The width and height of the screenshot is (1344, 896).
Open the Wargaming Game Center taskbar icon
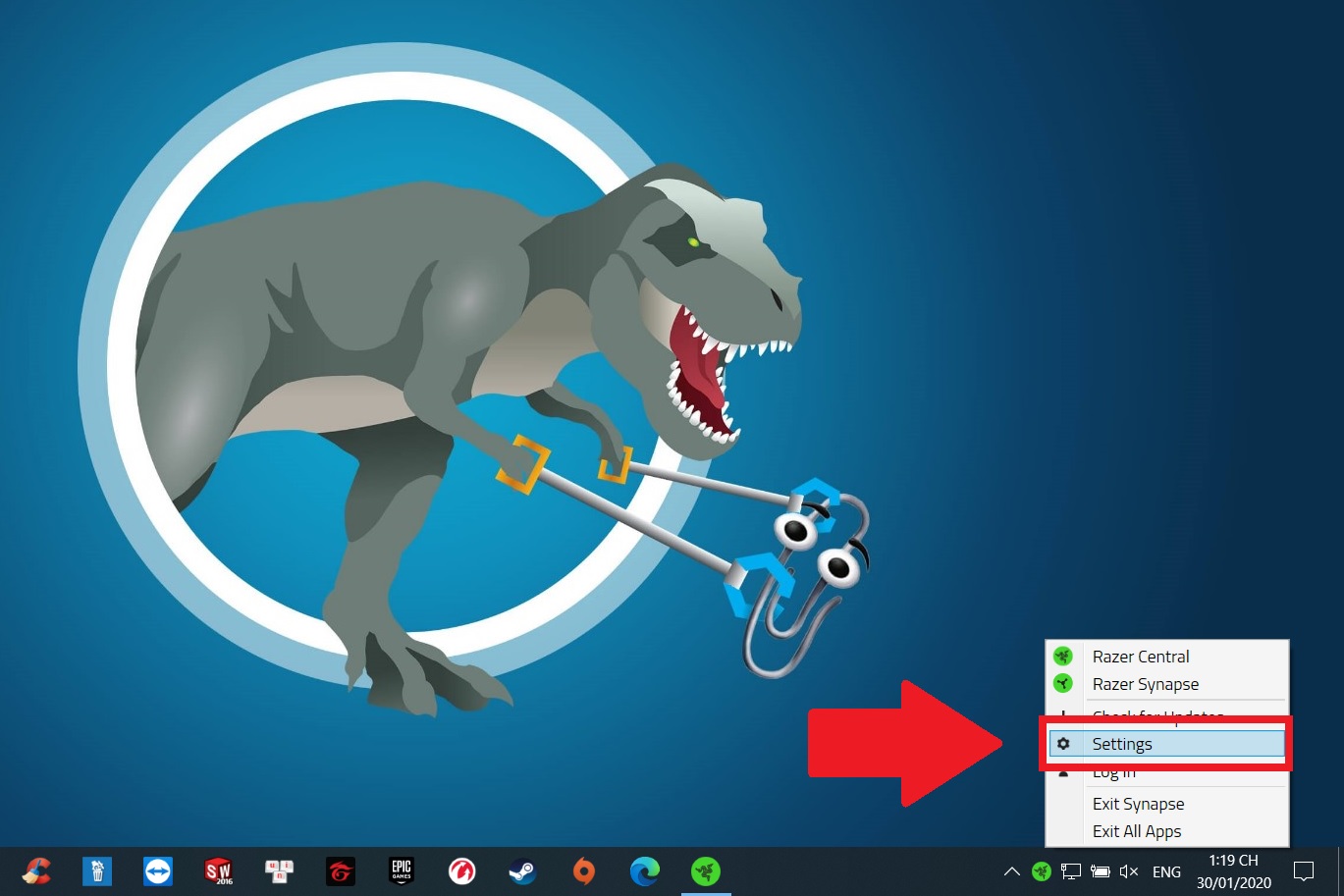pyautogui.click(x=462, y=870)
